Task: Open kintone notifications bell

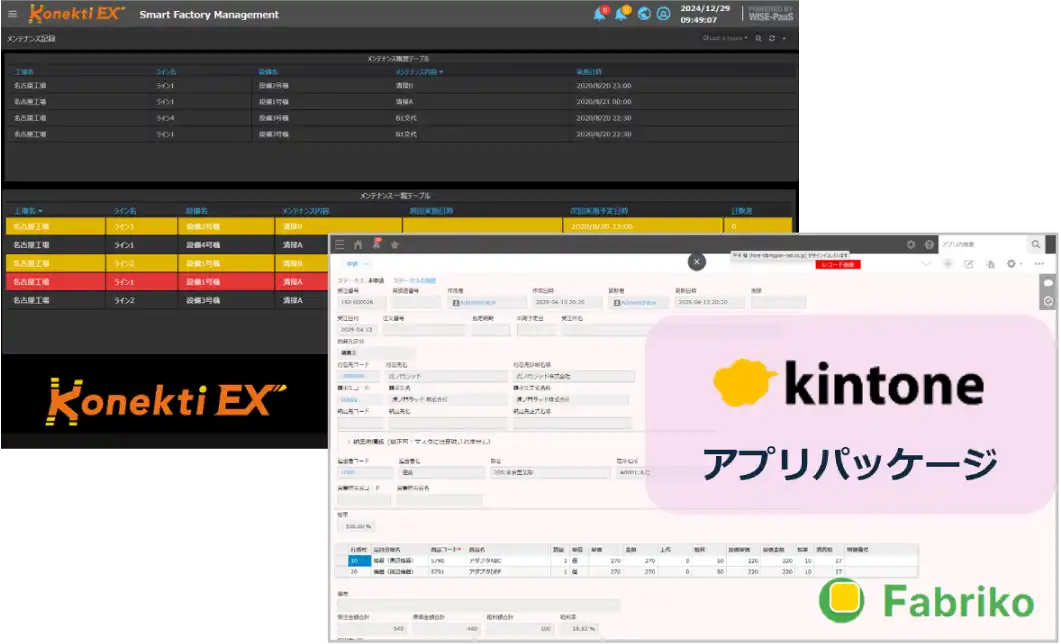Action: (x=376, y=244)
